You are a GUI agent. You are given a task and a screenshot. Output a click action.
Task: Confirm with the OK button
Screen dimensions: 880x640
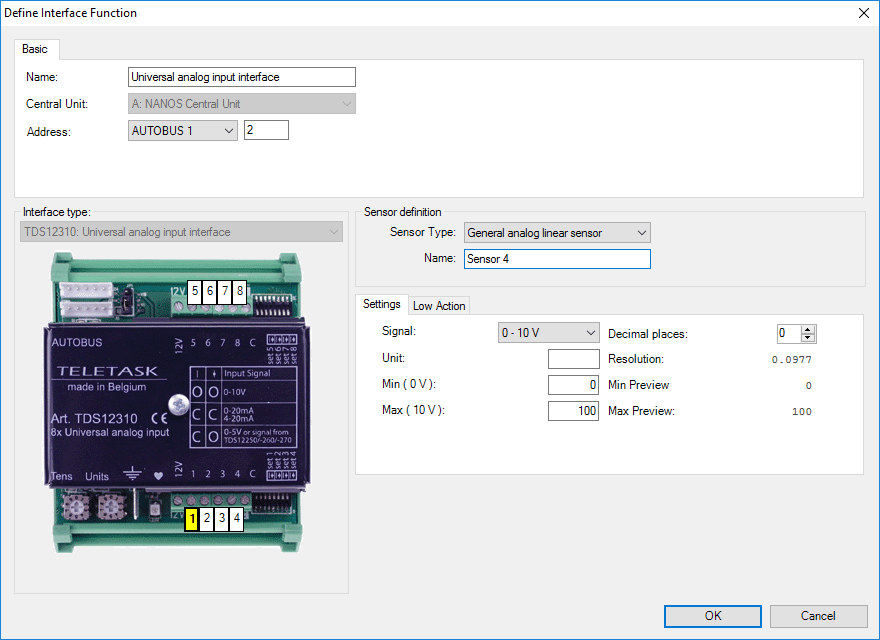click(713, 616)
